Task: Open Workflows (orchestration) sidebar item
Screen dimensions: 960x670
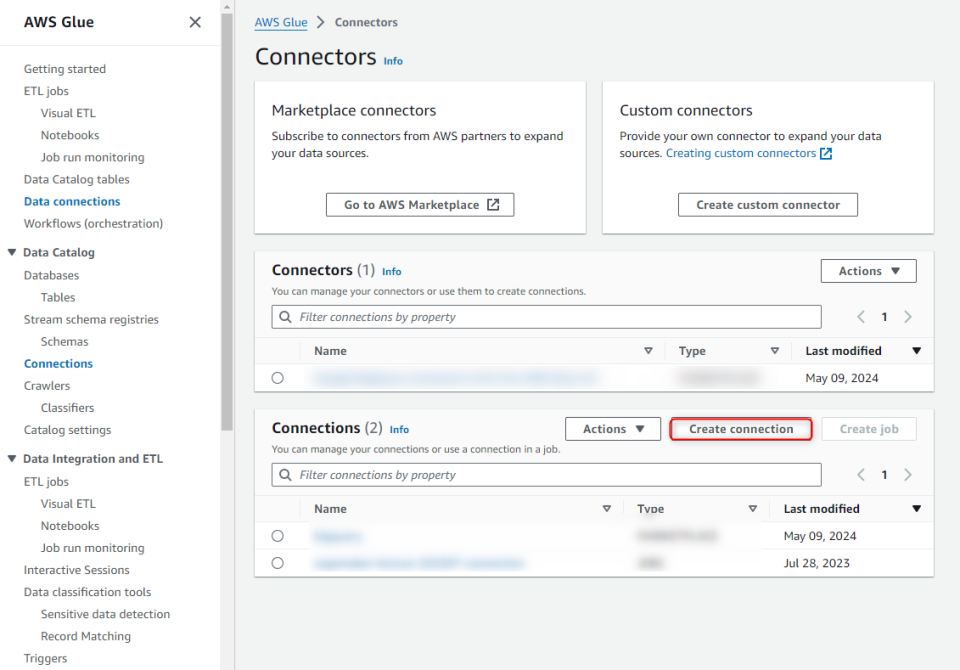Action: (94, 224)
